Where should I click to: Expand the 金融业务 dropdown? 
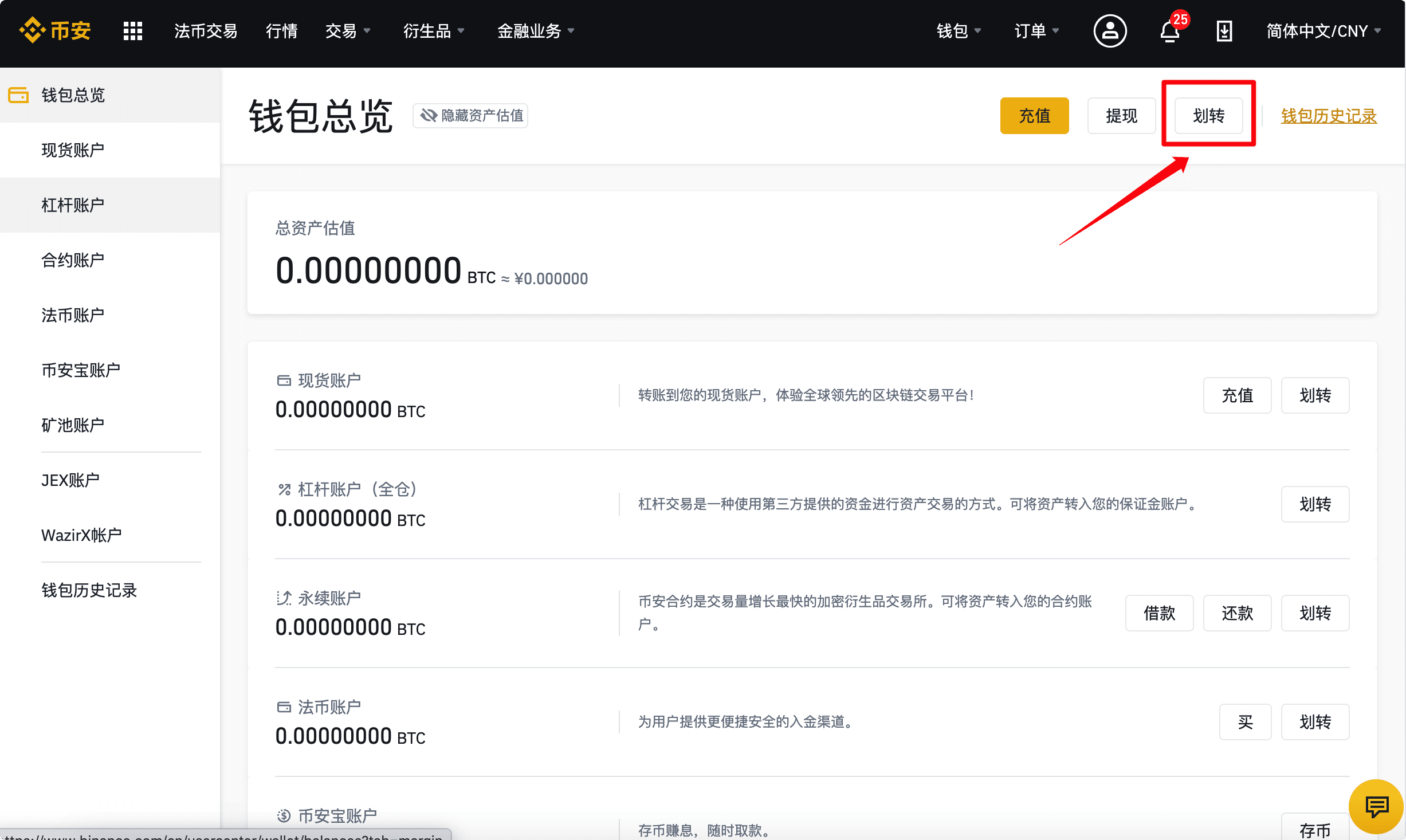click(x=536, y=31)
